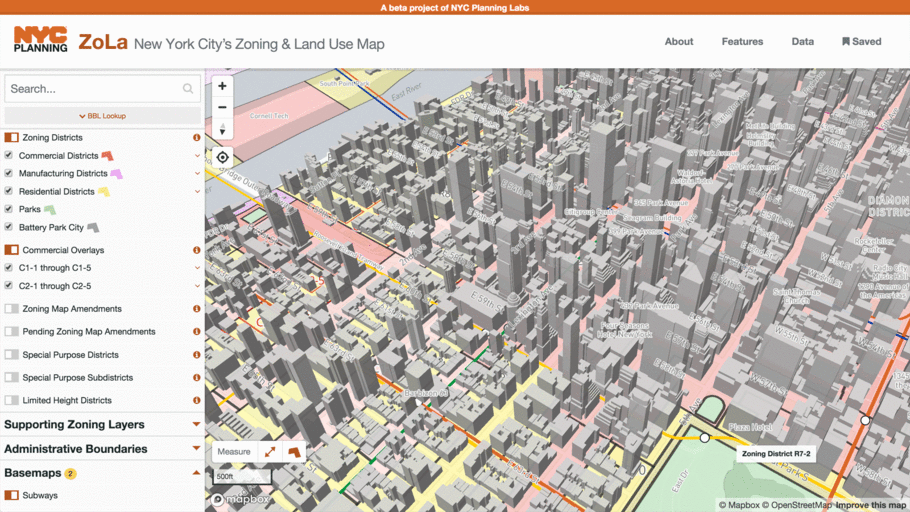Expand the Manufacturing Districts chevron
The height and width of the screenshot is (512, 910).
click(197, 174)
